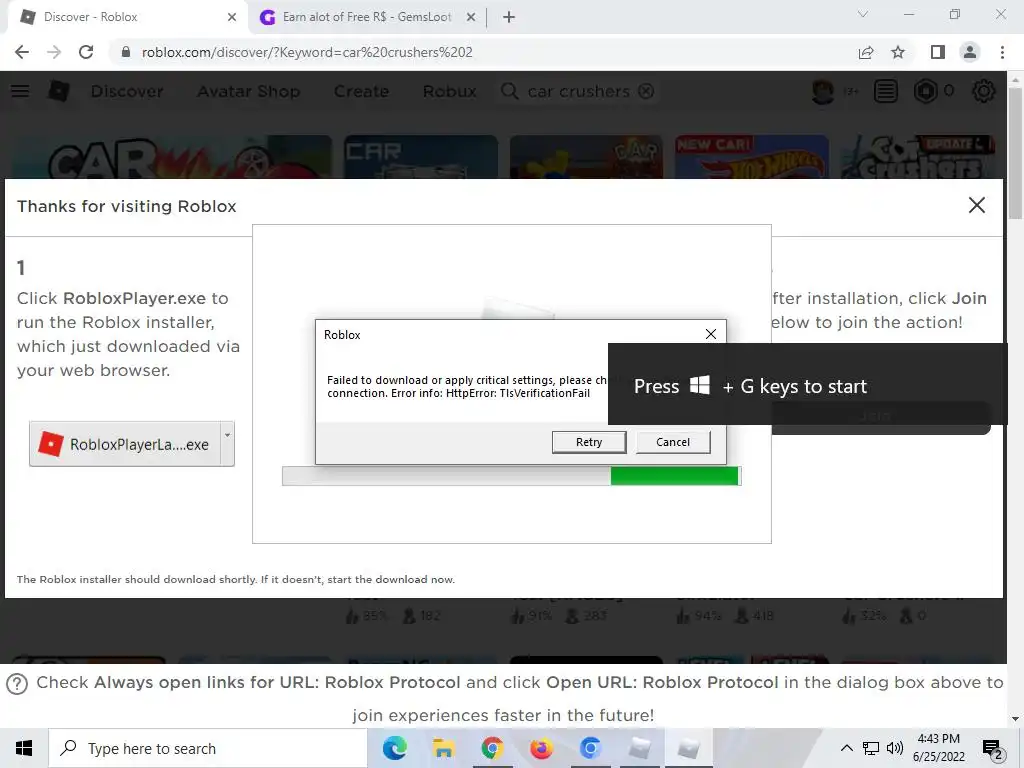The width and height of the screenshot is (1024, 768).
Task: Toggle the browser side panel
Action: [x=938, y=52]
